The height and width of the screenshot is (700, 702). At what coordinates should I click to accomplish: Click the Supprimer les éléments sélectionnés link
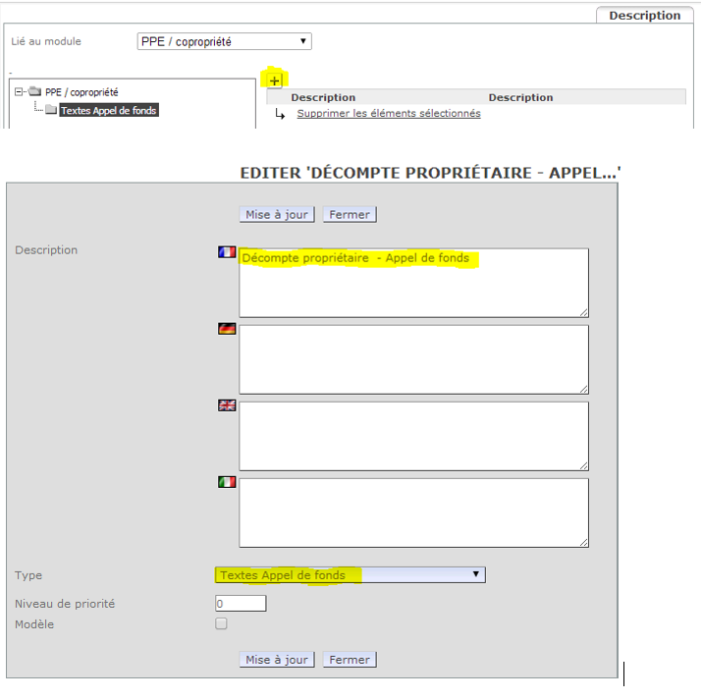click(388, 113)
